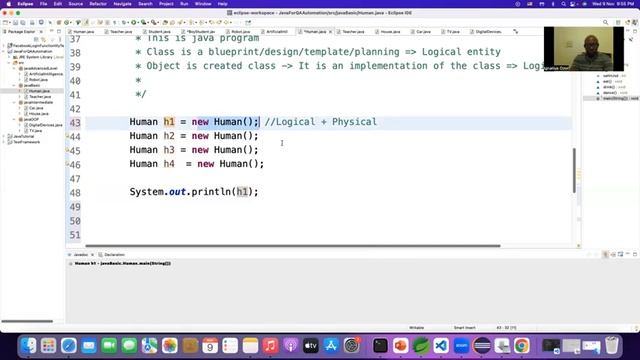Select Teacher.java under javaBasic in explorer
This screenshot has width=640, height=360.
[40, 97]
